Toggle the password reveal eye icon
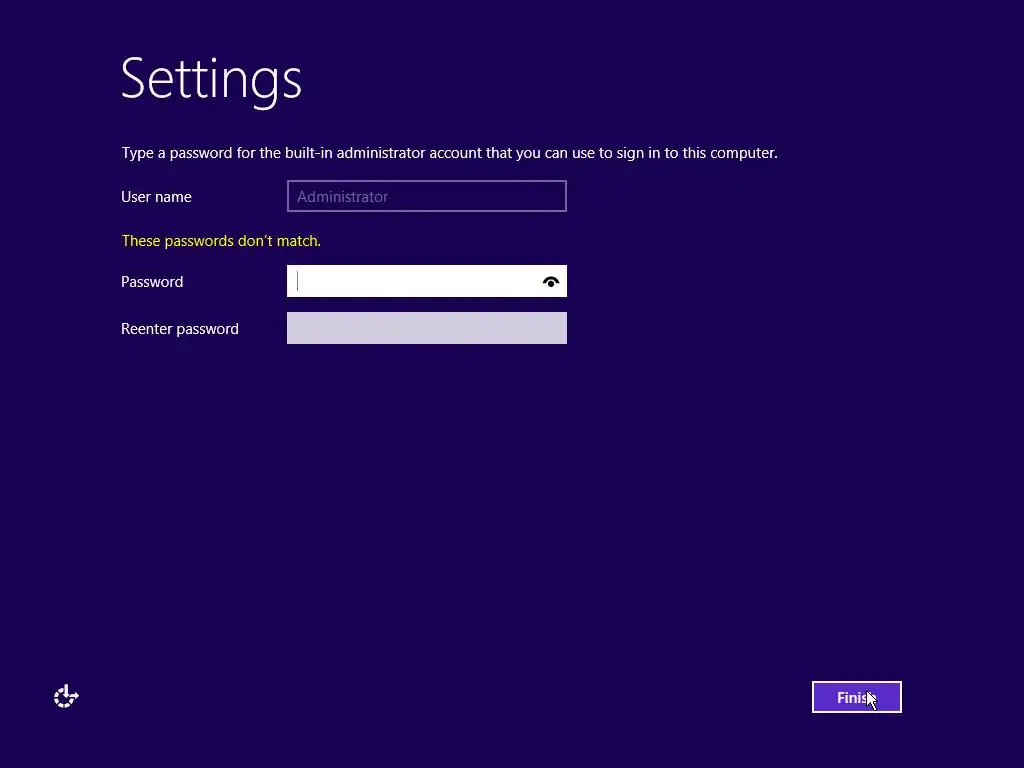Screen dimensions: 1024x768 point(551,281)
